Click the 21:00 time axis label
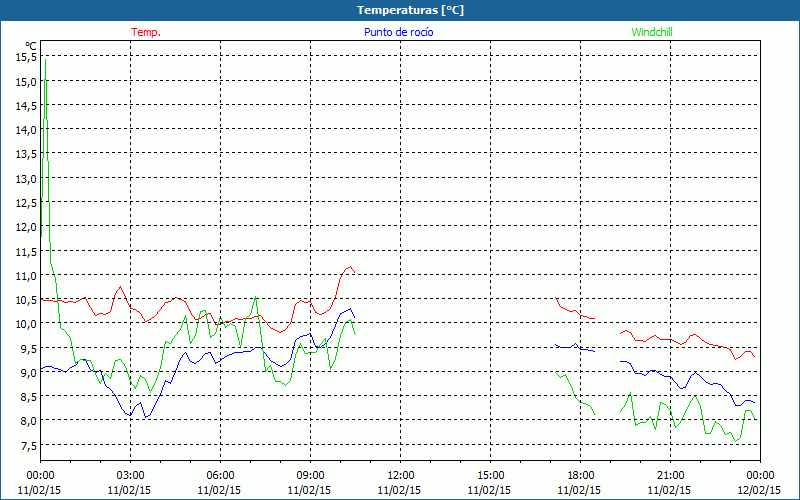This screenshot has width=800, height=500. (670, 476)
